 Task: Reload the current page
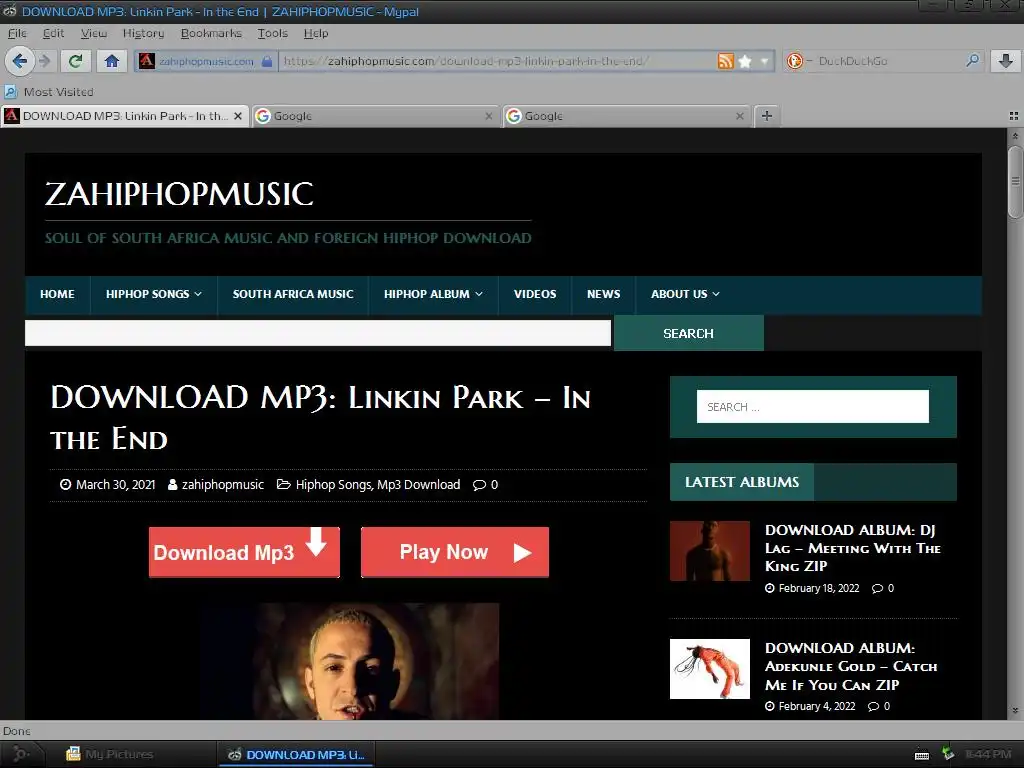click(76, 61)
